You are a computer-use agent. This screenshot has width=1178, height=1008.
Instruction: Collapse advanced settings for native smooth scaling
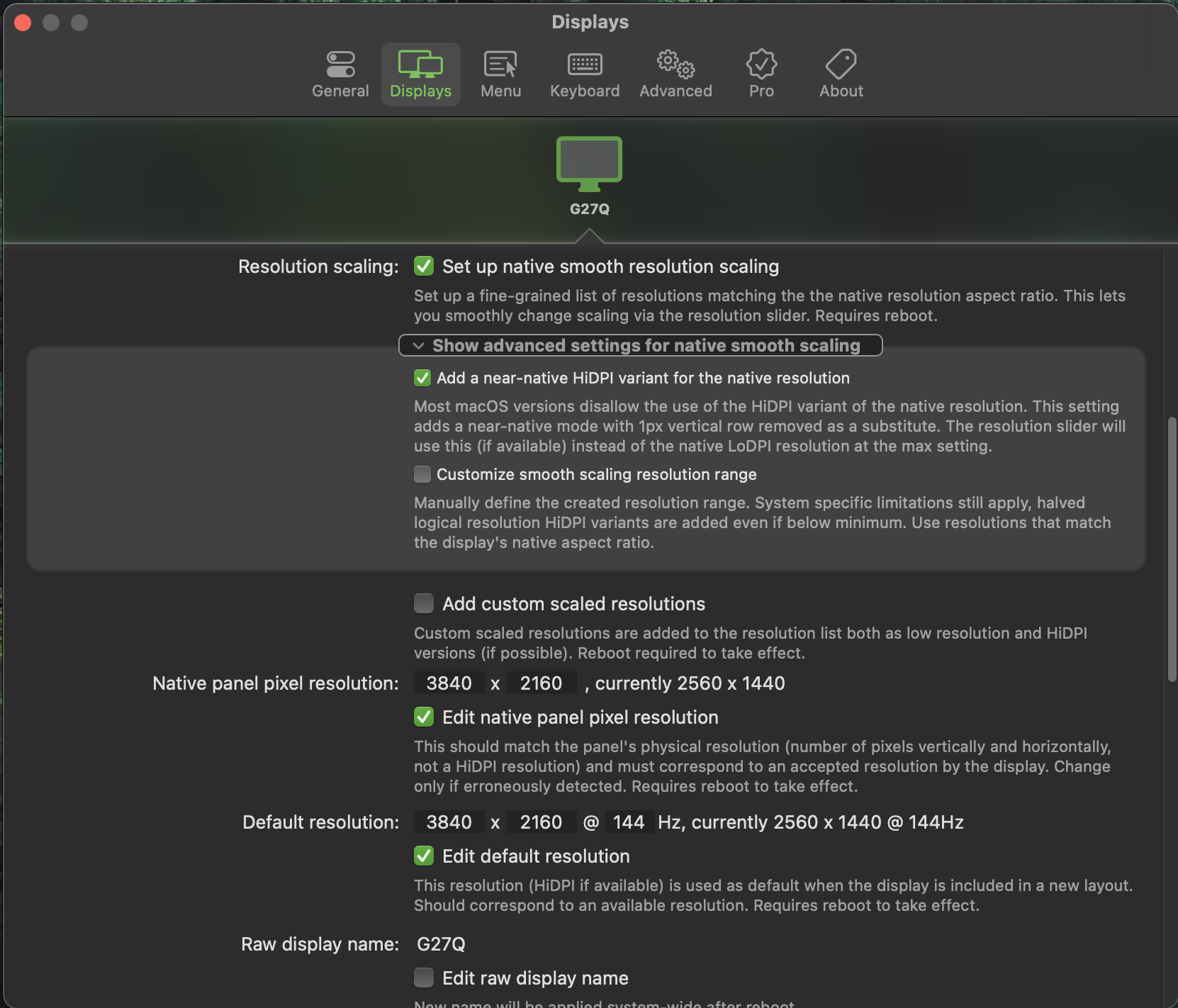pyautogui.click(x=640, y=345)
